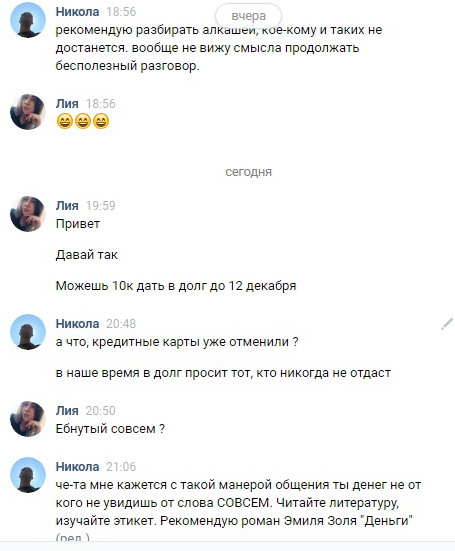
Task: Select the message "а что, кредитные карты уже отменили ?"
Action: coord(177,342)
